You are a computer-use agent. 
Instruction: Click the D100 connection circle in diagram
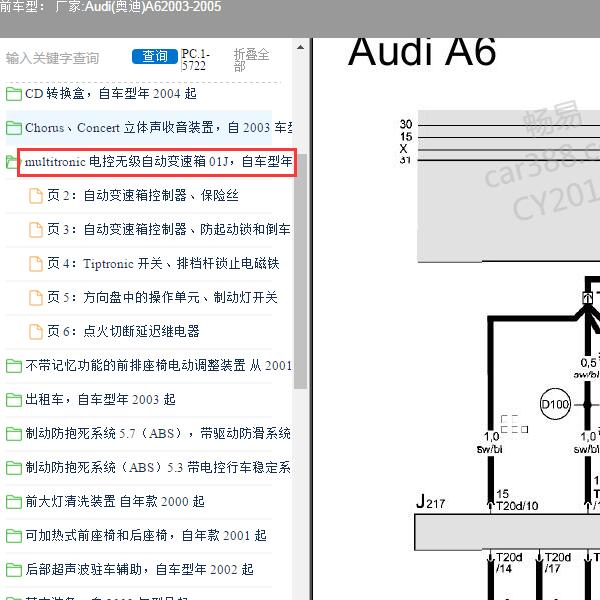pos(555,404)
